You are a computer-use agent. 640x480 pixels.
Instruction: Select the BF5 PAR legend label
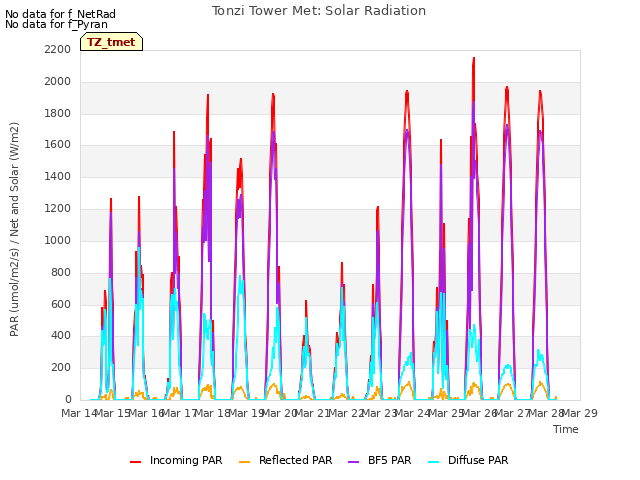coord(389,460)
